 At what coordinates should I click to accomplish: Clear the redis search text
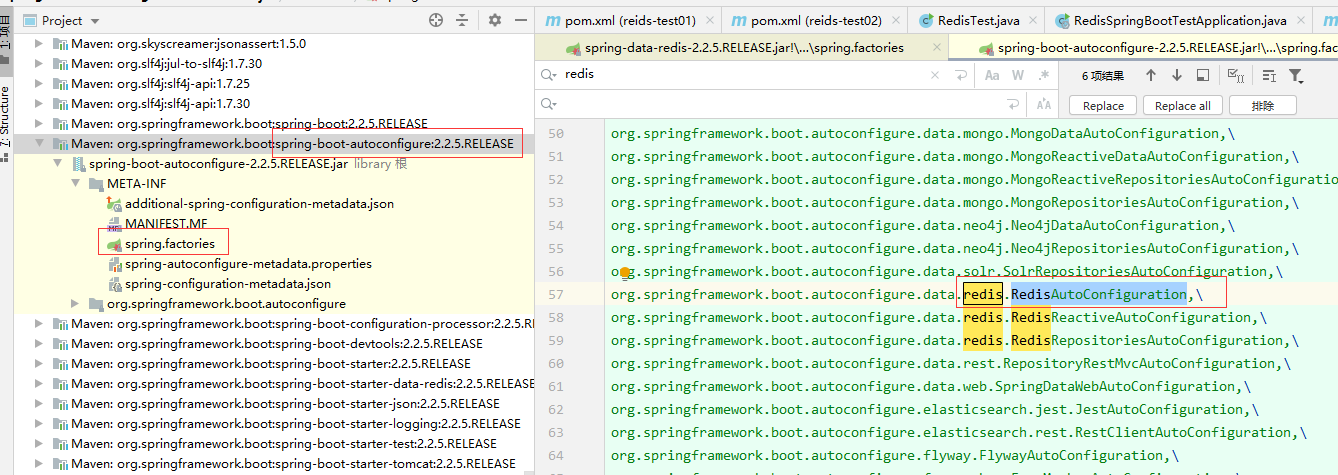[x=935, y=75]
